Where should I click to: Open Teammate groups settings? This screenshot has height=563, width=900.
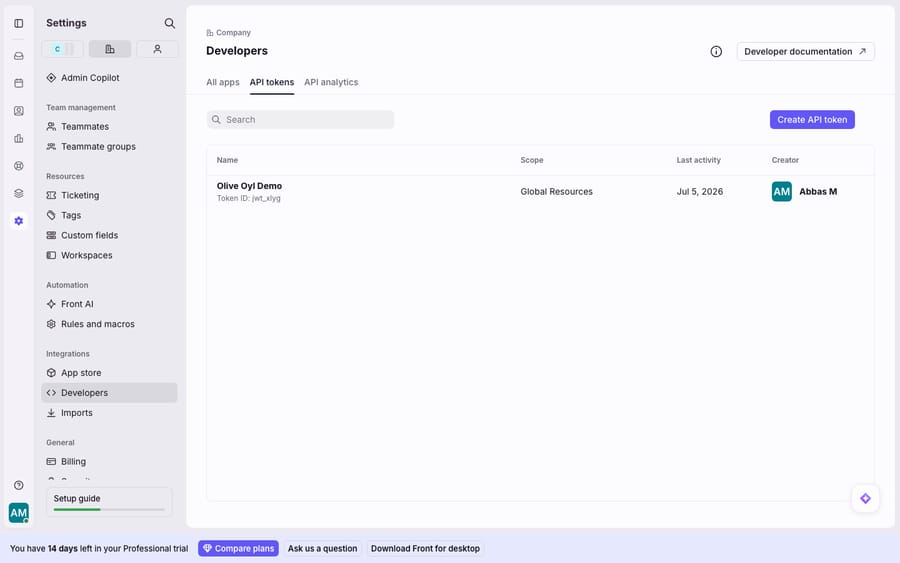(x=109, y=146)
